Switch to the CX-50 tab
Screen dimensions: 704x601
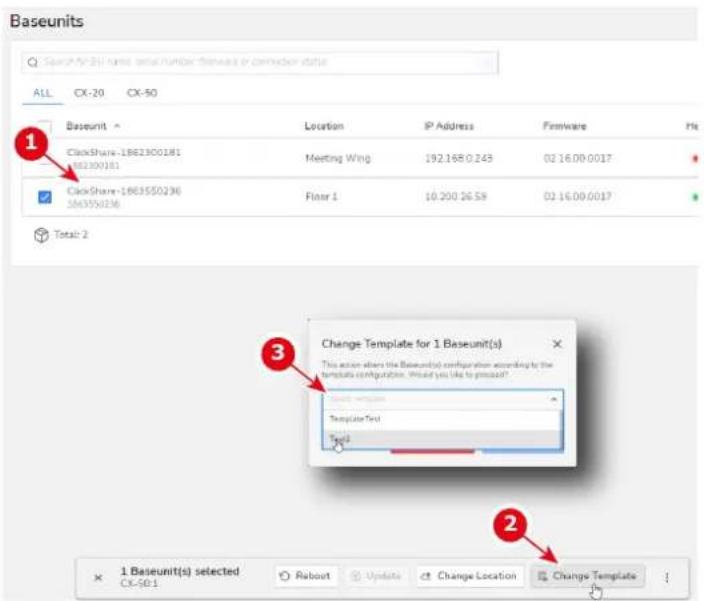point(142,93)
